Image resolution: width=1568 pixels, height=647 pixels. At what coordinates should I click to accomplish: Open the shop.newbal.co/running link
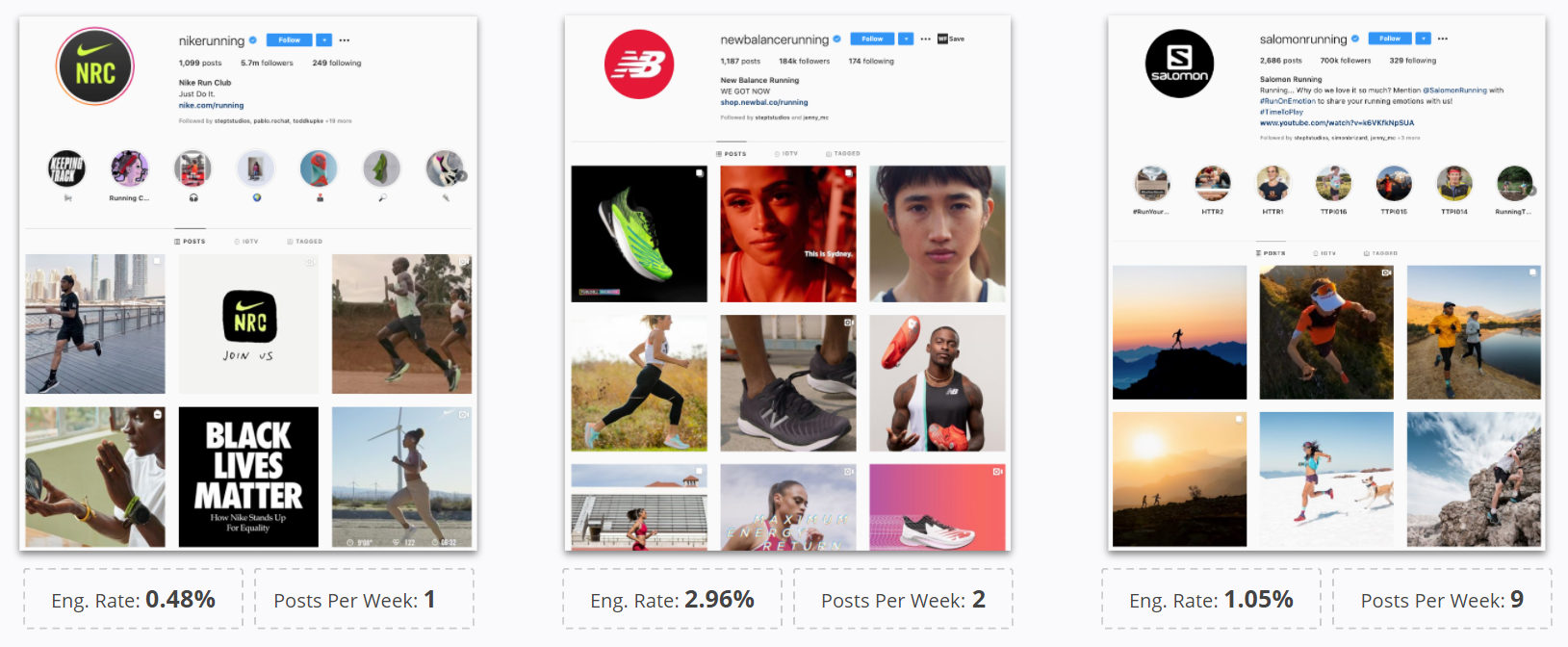(x=764, y=102)
